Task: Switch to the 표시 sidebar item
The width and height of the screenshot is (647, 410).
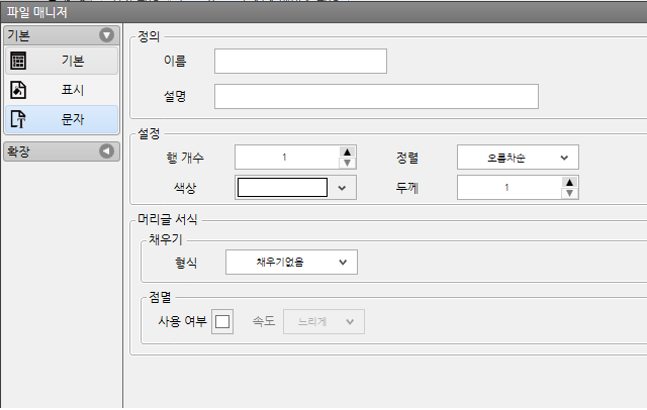Action: pos(61,90)
